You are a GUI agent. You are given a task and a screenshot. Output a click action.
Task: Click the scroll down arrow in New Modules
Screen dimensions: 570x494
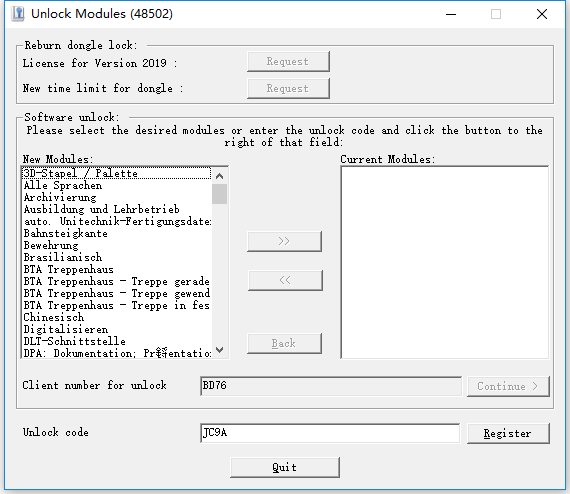coord(219,350)
